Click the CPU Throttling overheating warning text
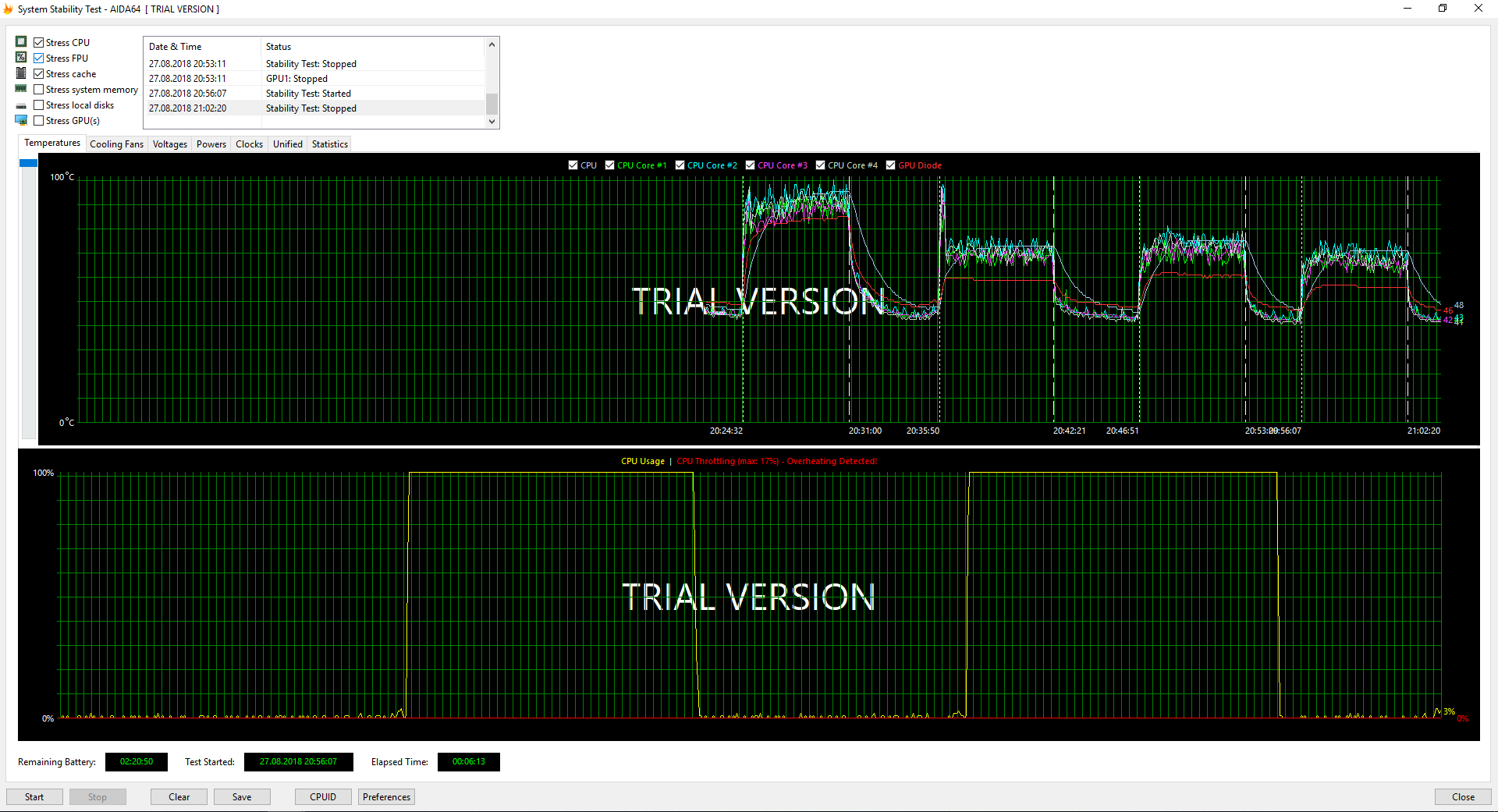The image size is (1498, 812). [776, 462]
